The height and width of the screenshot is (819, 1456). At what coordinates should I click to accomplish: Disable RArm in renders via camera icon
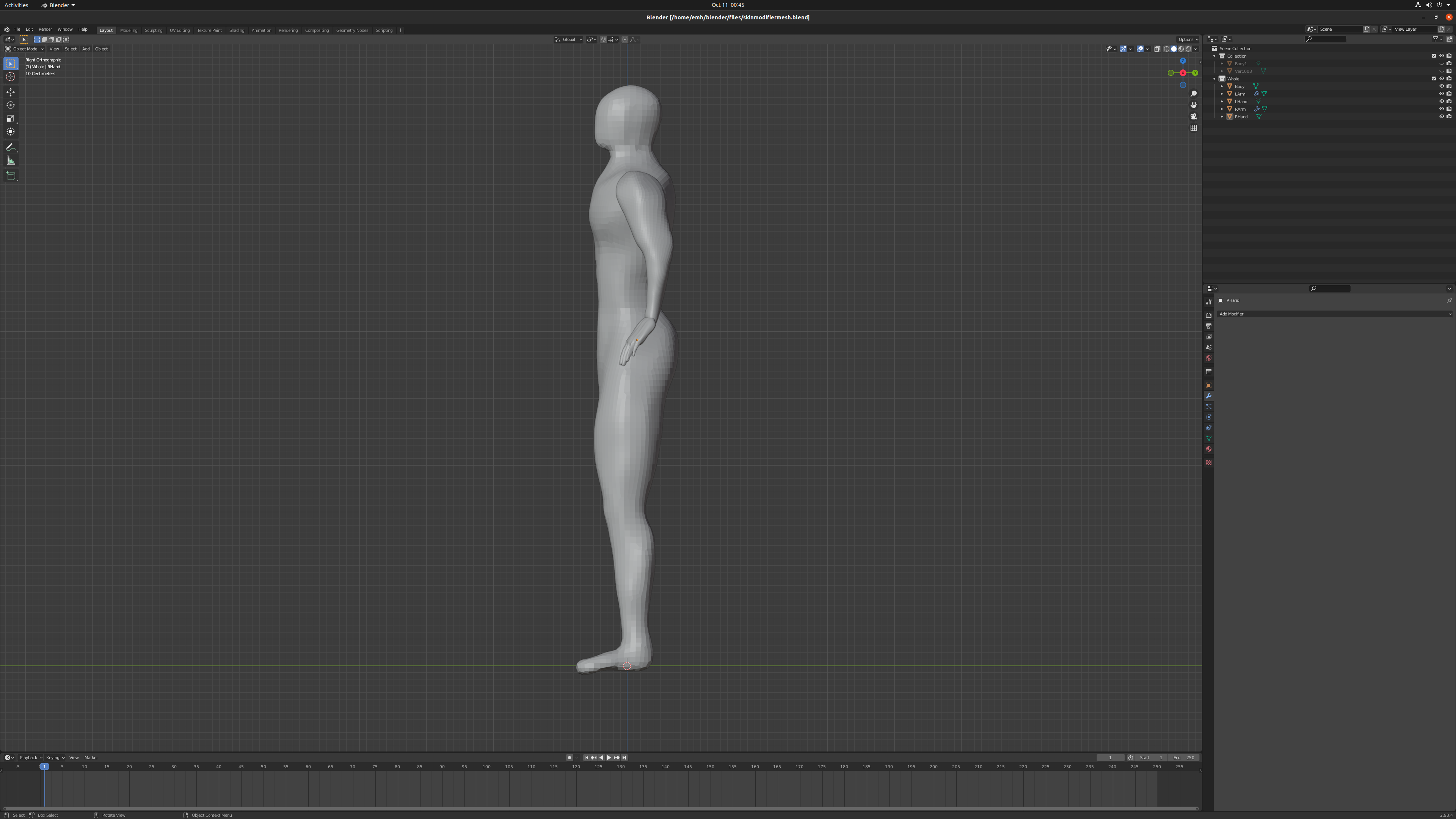click(1449, 109)
